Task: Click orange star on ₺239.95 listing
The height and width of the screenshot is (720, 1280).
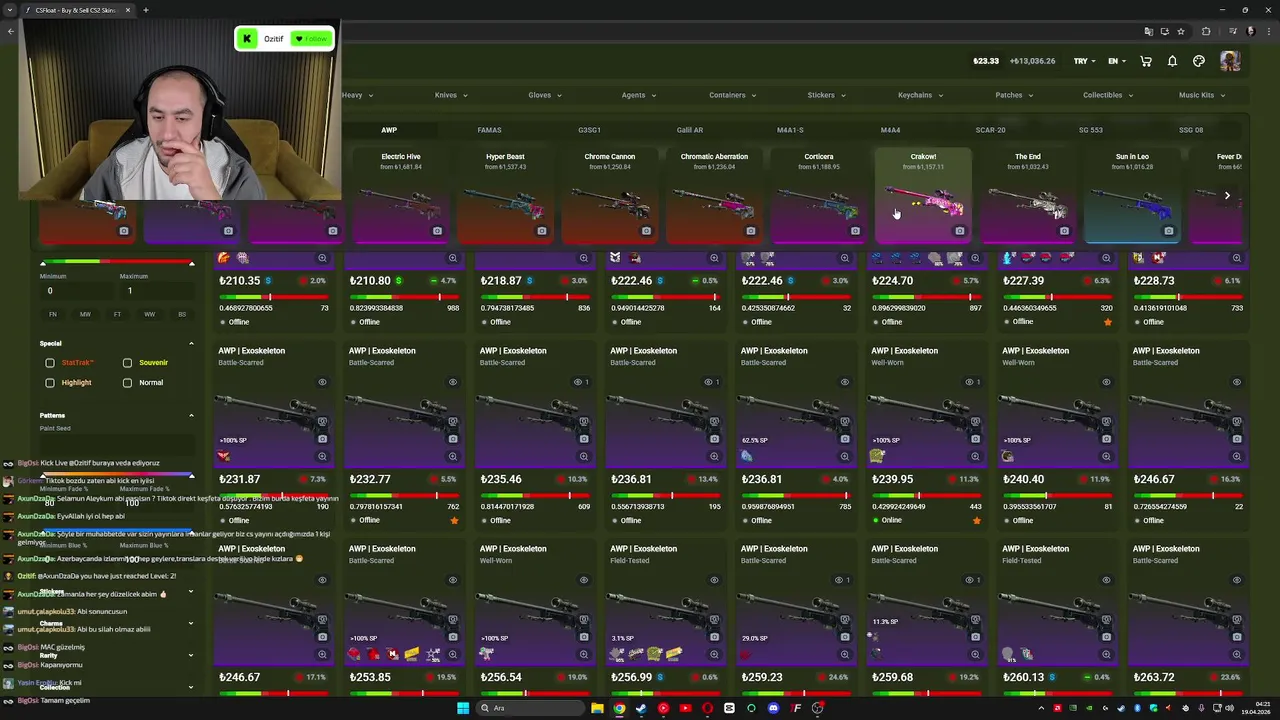Action: 977,520
